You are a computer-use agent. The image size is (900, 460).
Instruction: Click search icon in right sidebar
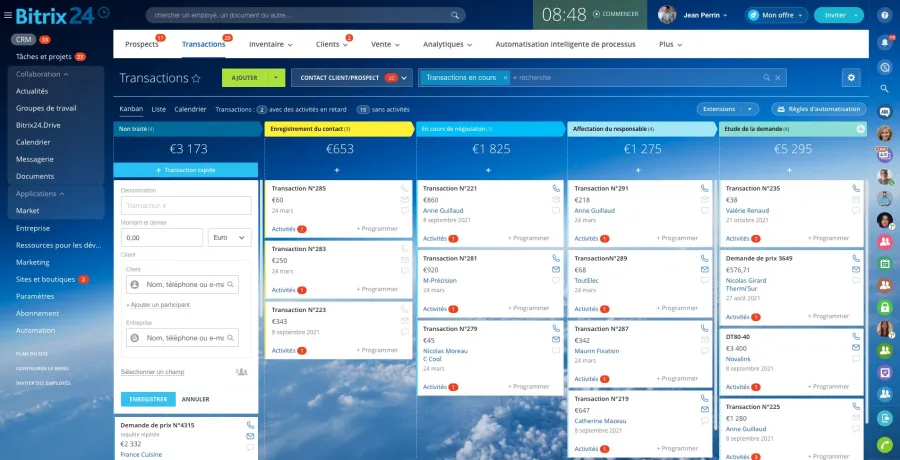coord(885,88)
